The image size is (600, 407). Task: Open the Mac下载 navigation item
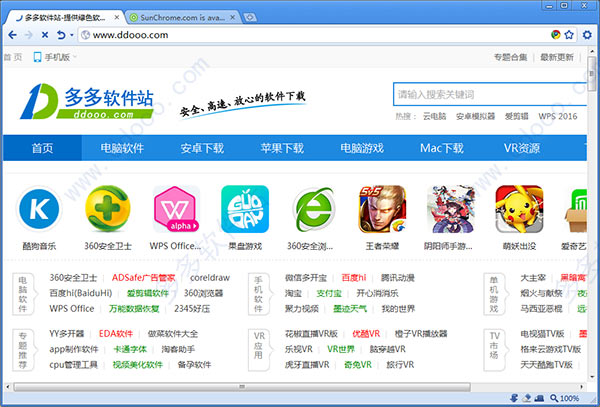pyautogui.click(x=442, y=148)
